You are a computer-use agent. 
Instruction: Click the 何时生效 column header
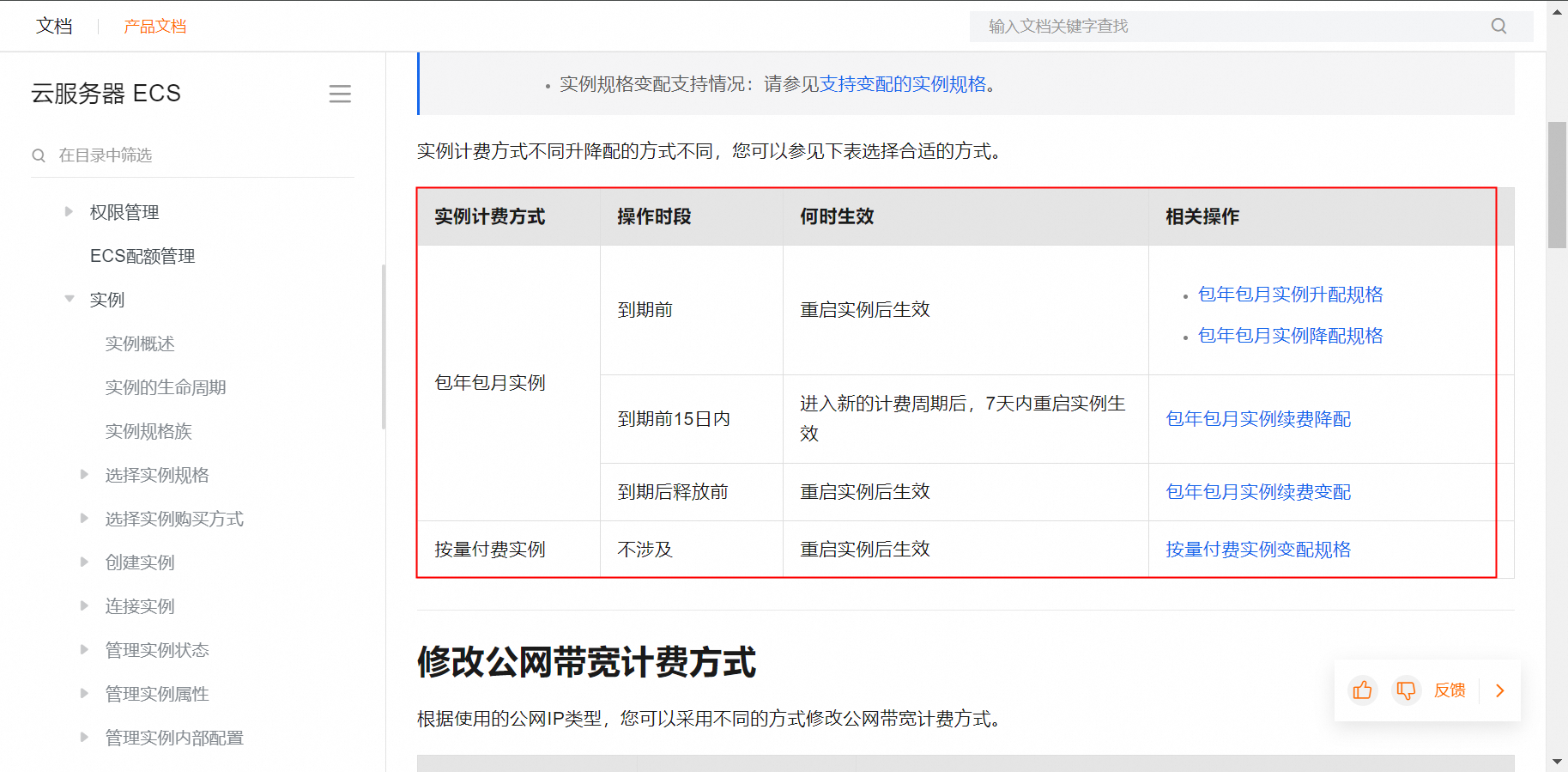tap(966, 216)
